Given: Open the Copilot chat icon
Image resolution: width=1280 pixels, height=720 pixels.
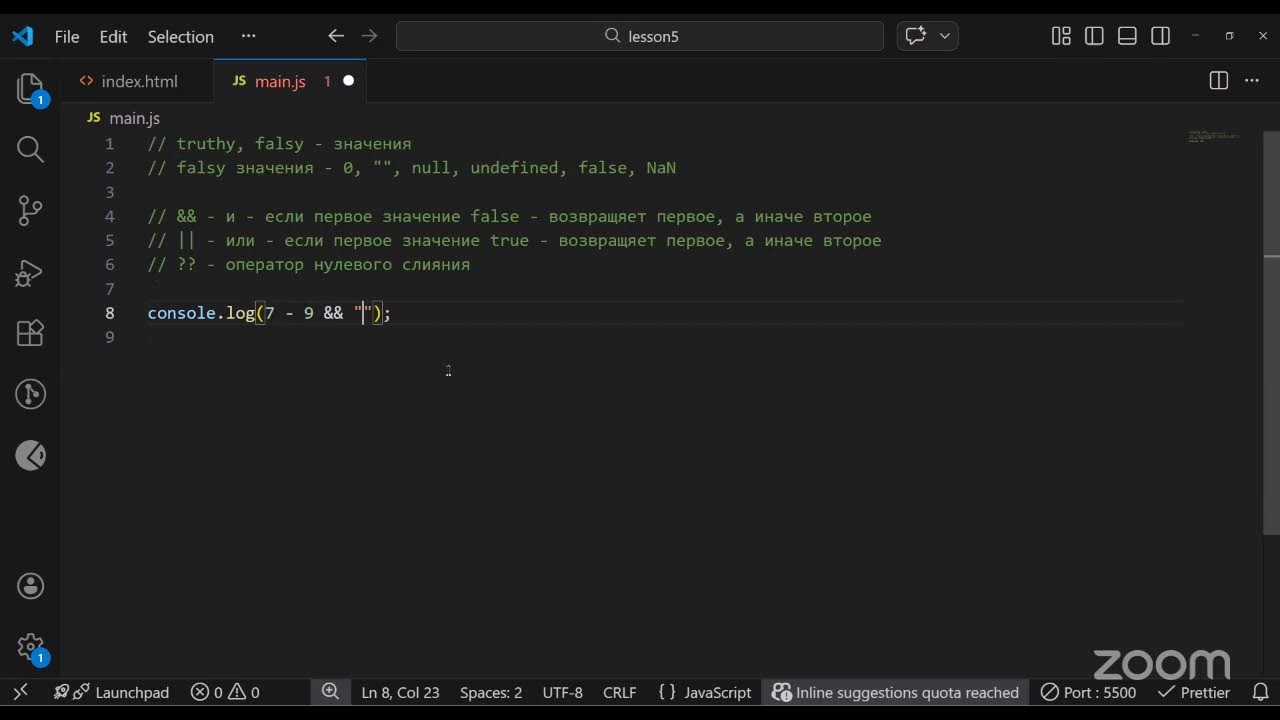Looking at the screenshot, I should point(915,36).
